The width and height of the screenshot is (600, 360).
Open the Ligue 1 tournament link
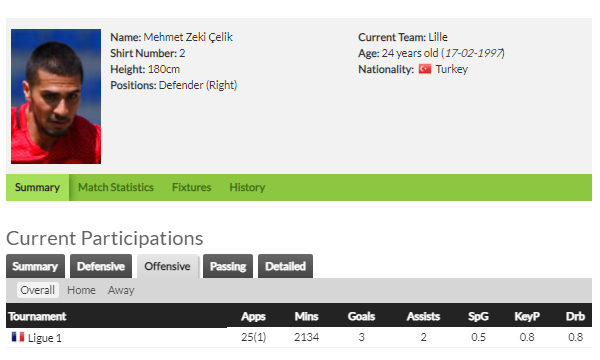pyautogui.click(x=44, y=338)
